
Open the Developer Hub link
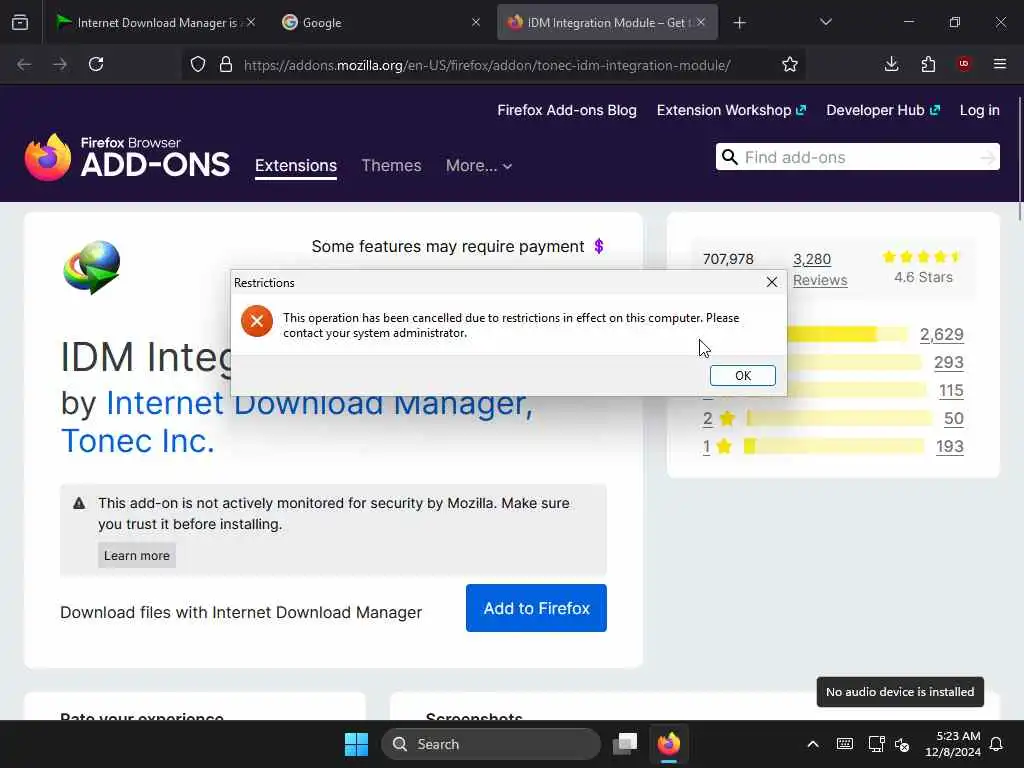click(883, 110)
